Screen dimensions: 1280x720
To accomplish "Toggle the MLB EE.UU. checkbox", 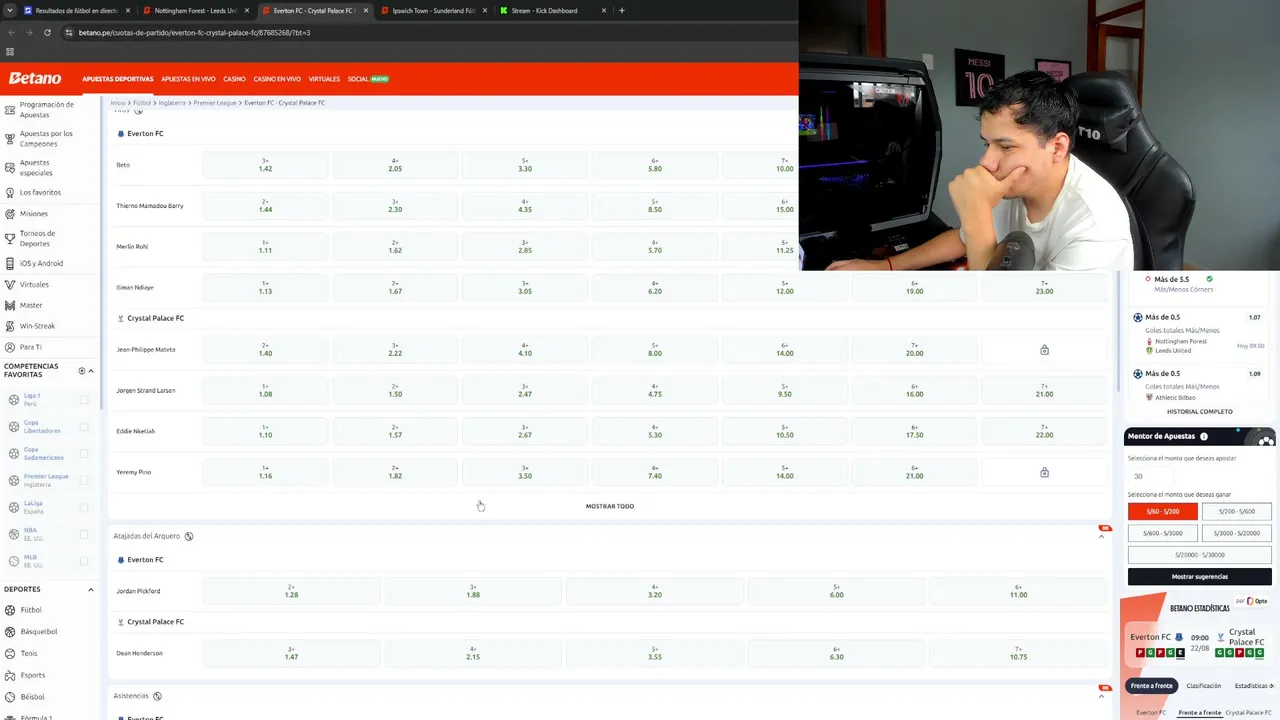I will 84,562.
